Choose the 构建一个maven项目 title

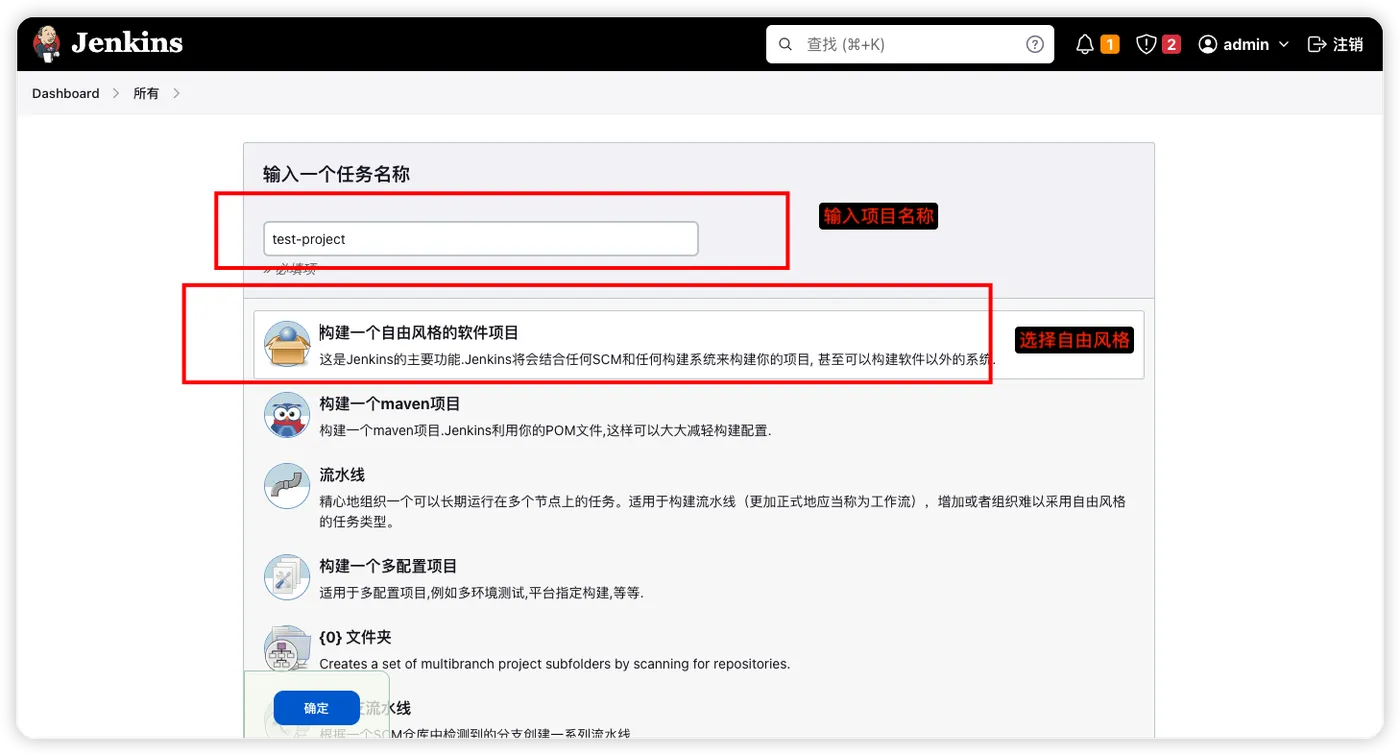pyautogui.click(x=390, y=404)
